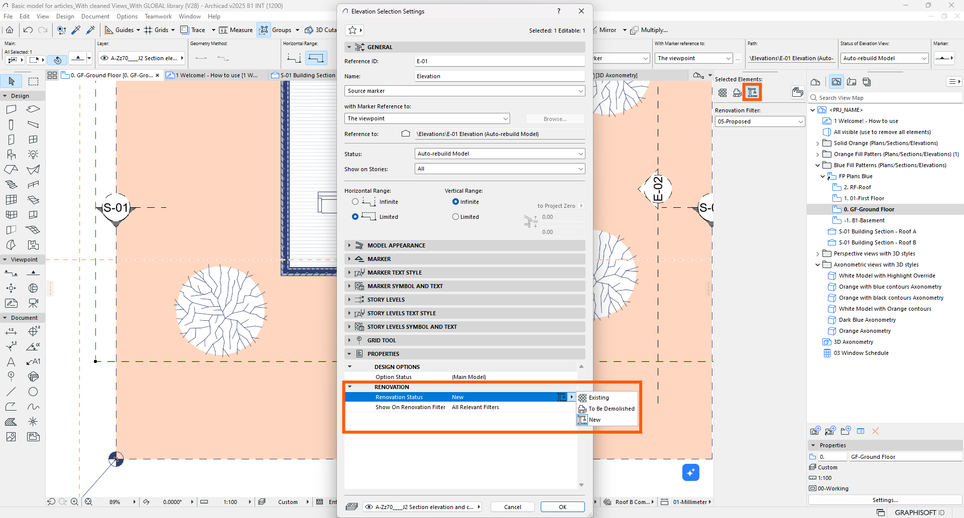
Task: Open the Source marker dropdown
Action: pyautogui.click(x=464, y=91)
